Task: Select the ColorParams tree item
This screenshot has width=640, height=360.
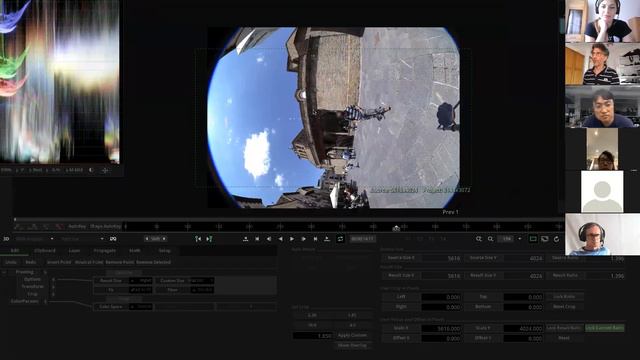Action: coord(24,301)
